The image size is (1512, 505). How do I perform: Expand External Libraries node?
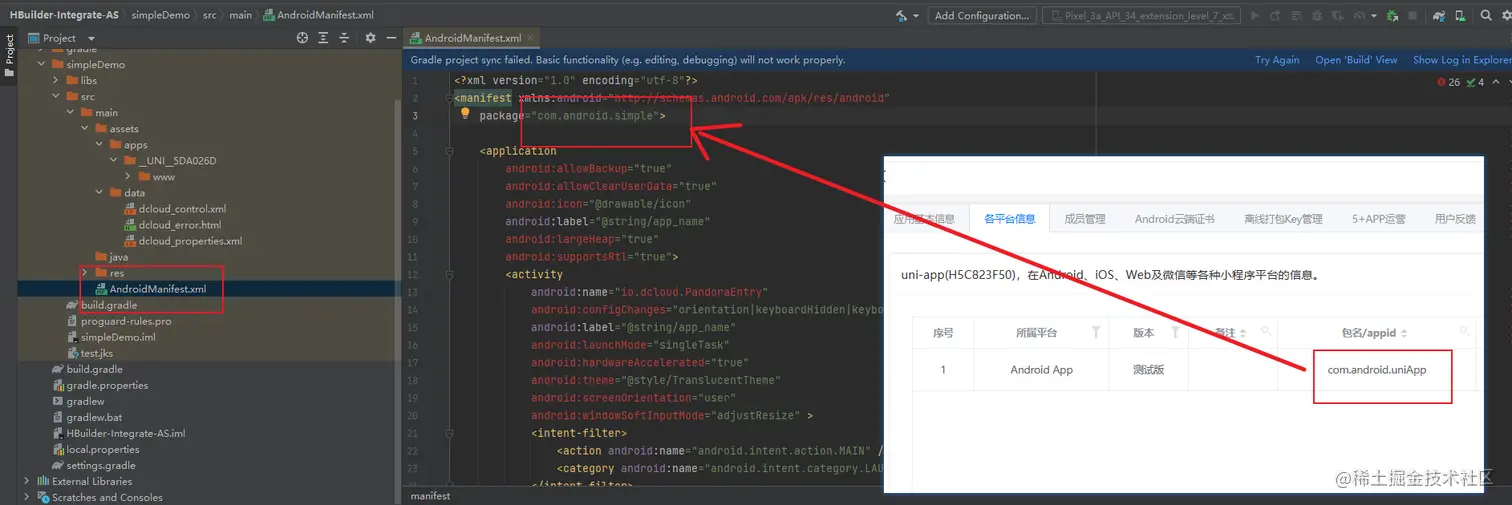click(x=27, y=481)
